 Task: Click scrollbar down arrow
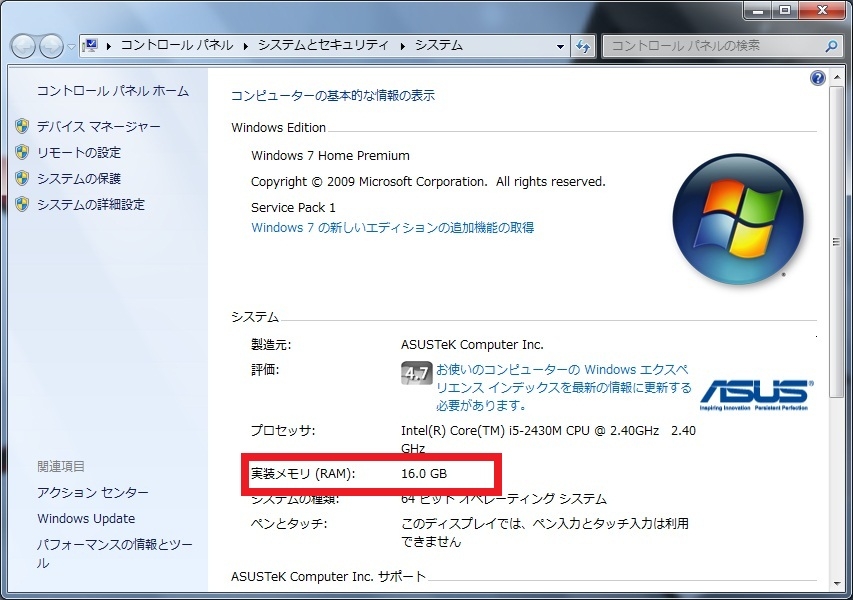pyautogui.click(x=836, y=584)
